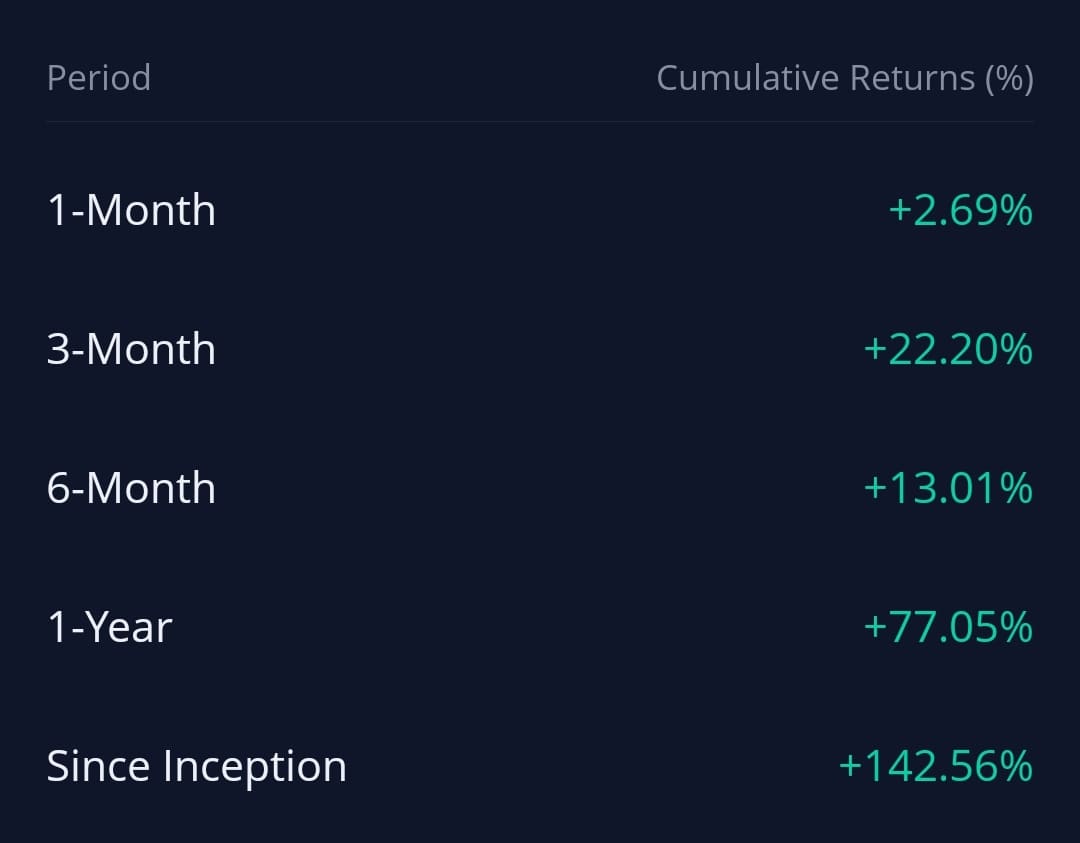The width and height of the screenshot is (1080, 843).
Task: Click the empty header space between column titles
Action: (400, 78)
